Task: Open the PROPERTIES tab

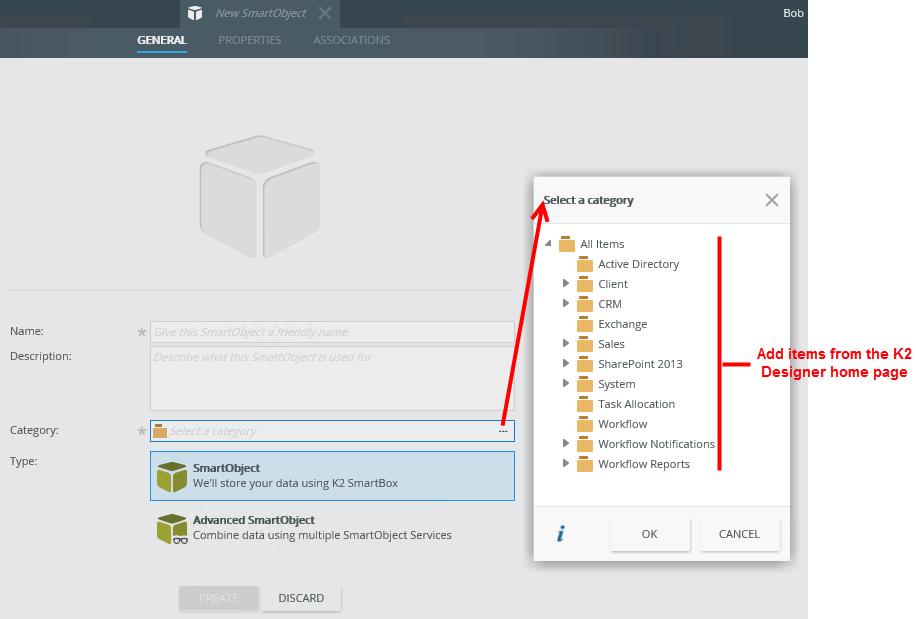Action: pyautogui.click(x=249, y=40)
